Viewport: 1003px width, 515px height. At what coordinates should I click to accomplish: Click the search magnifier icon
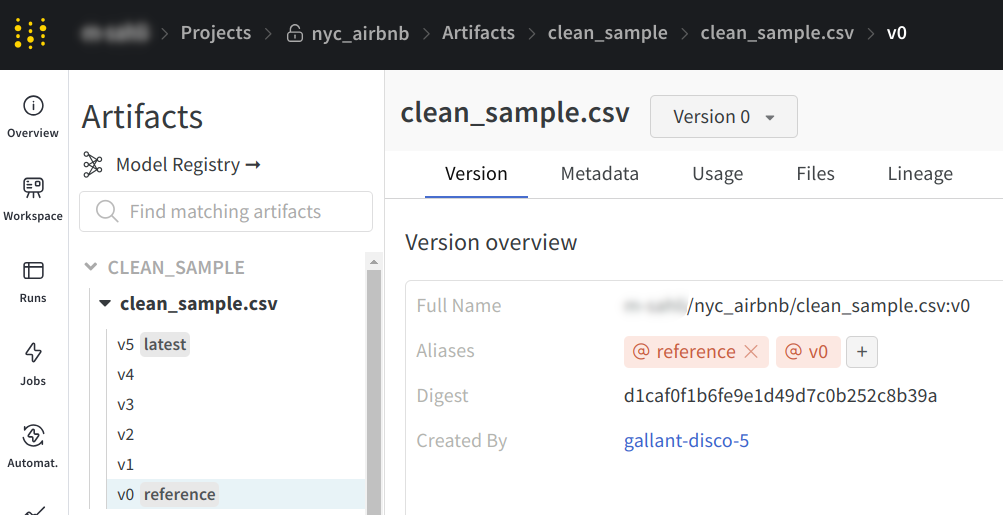(x=107, y=211)
